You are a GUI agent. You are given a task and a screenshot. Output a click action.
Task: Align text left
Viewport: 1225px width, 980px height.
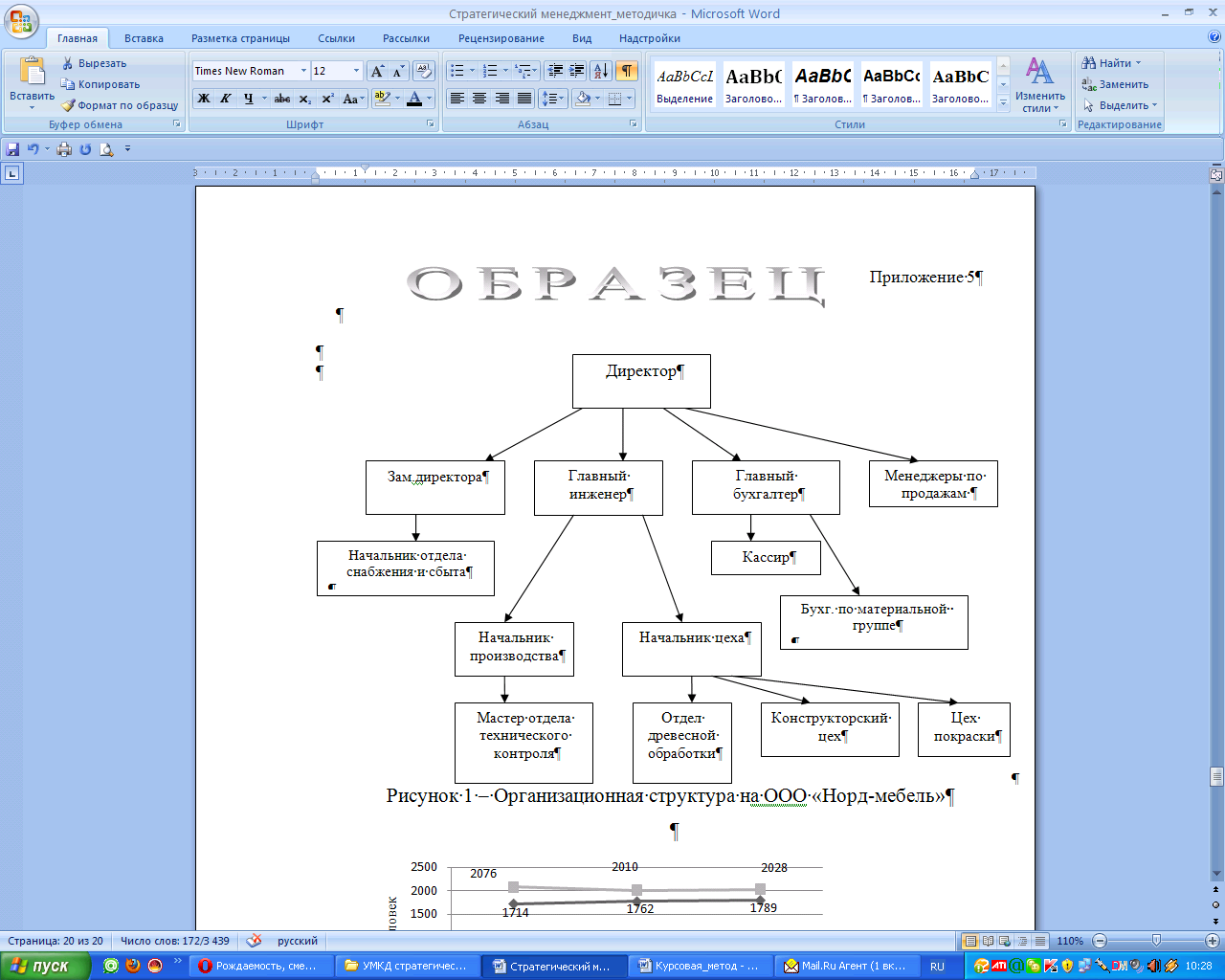coord(457,99)
